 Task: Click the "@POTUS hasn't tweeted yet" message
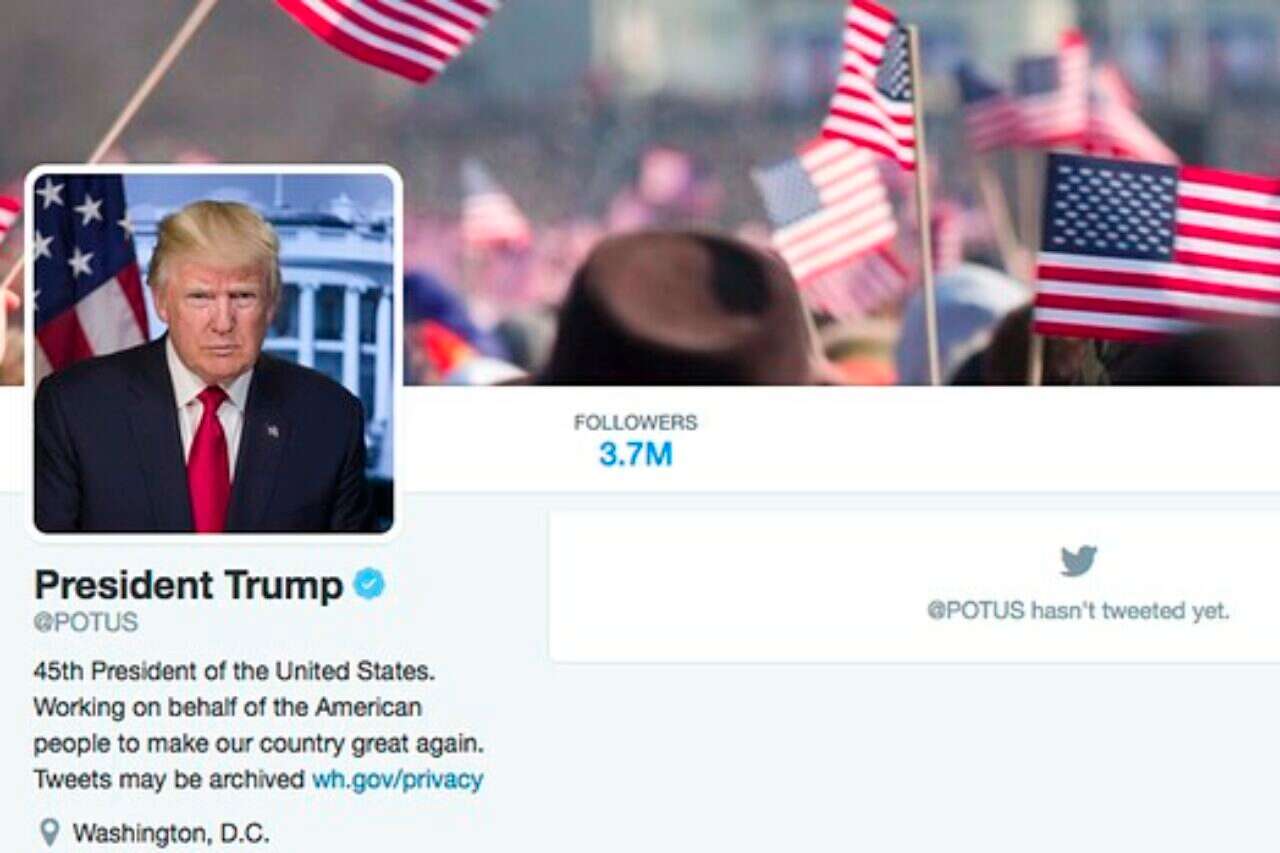pyautogui.click(x=1078, y=610)
